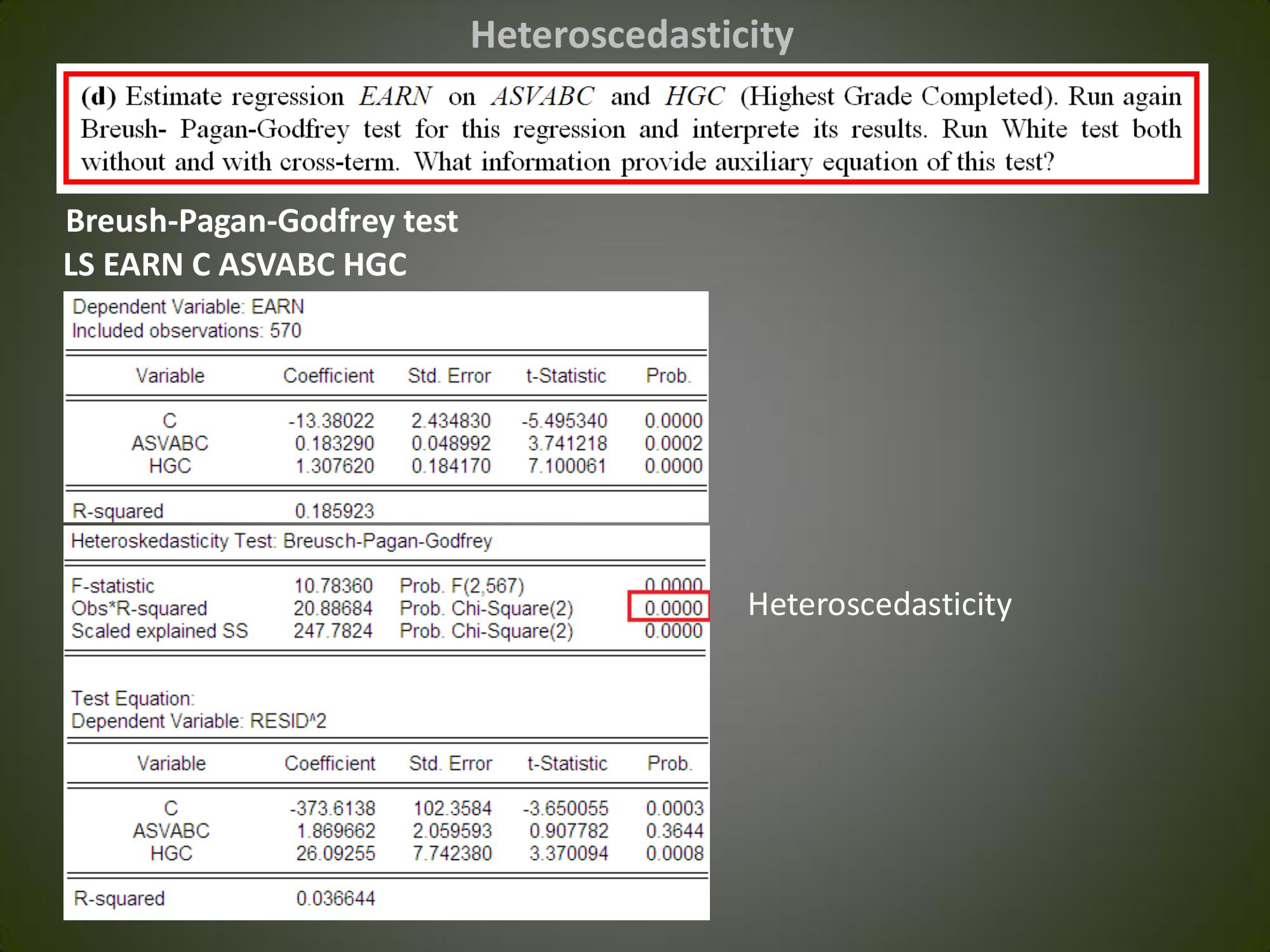Click the LS EARN C ASVABC HGC command
The width and height of the screenshot is (1270, 952).
coord(235,265)
